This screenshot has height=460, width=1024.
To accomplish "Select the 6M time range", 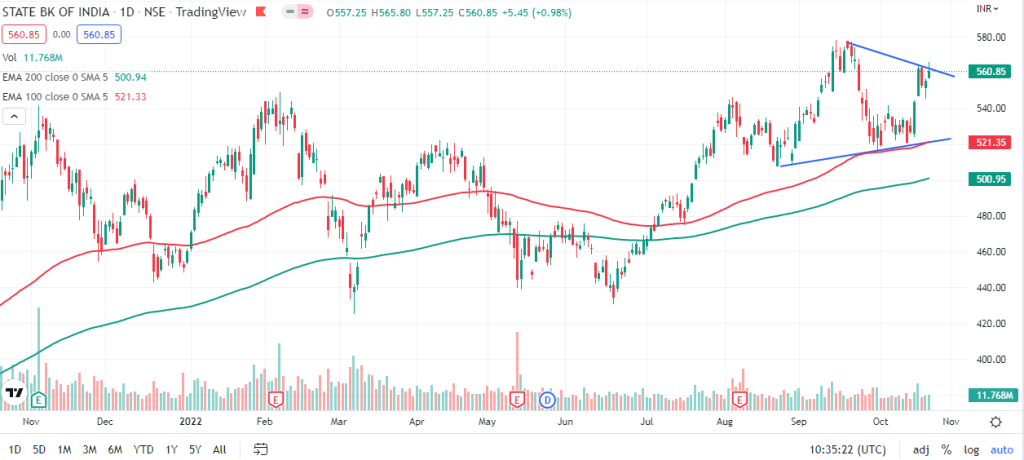I will click(115, 449).
